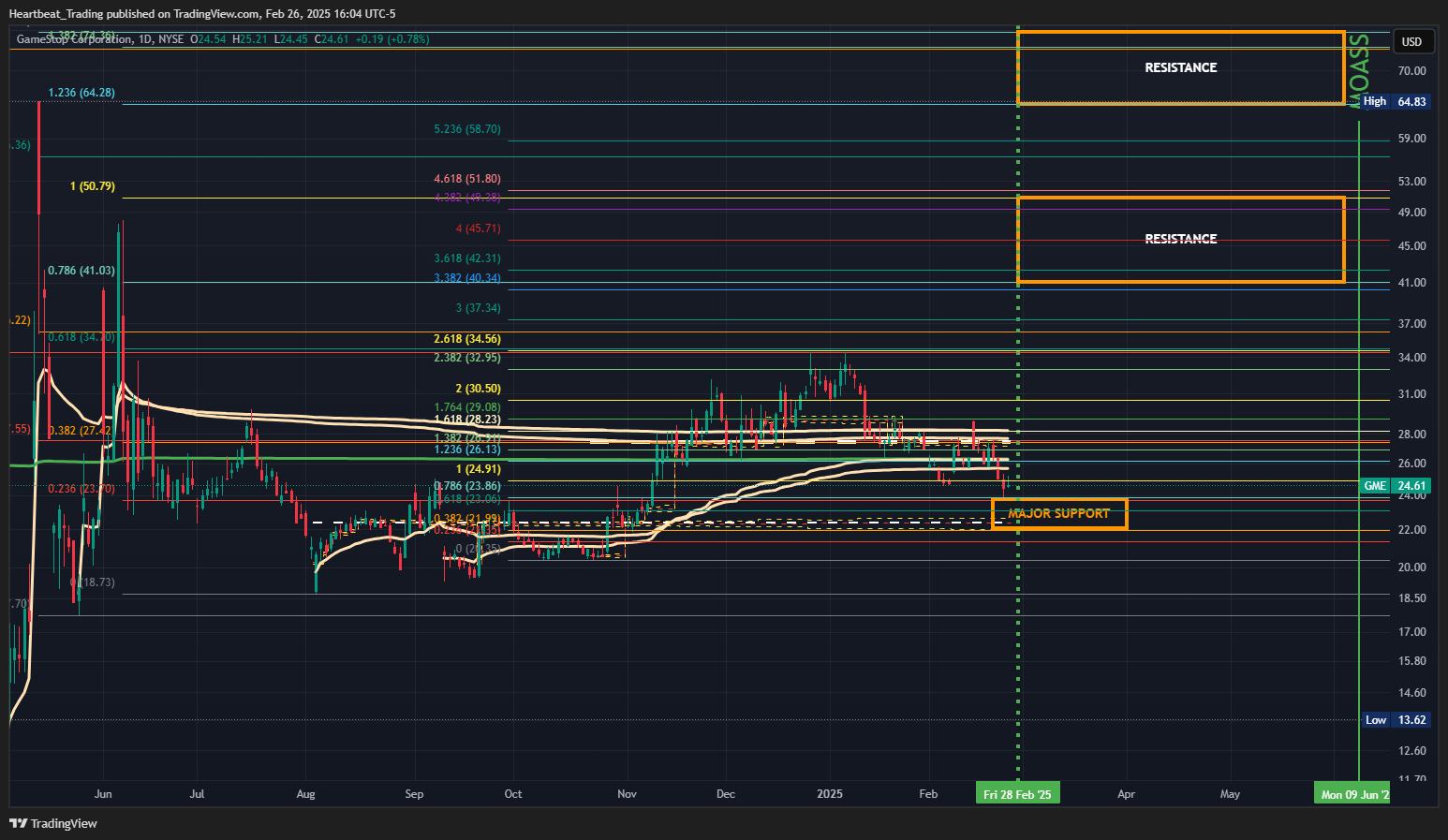Viewport: 1448px width, 840px height.
Task: Click the TradingView logo at bottom
Action: click(x=53, y=823)
